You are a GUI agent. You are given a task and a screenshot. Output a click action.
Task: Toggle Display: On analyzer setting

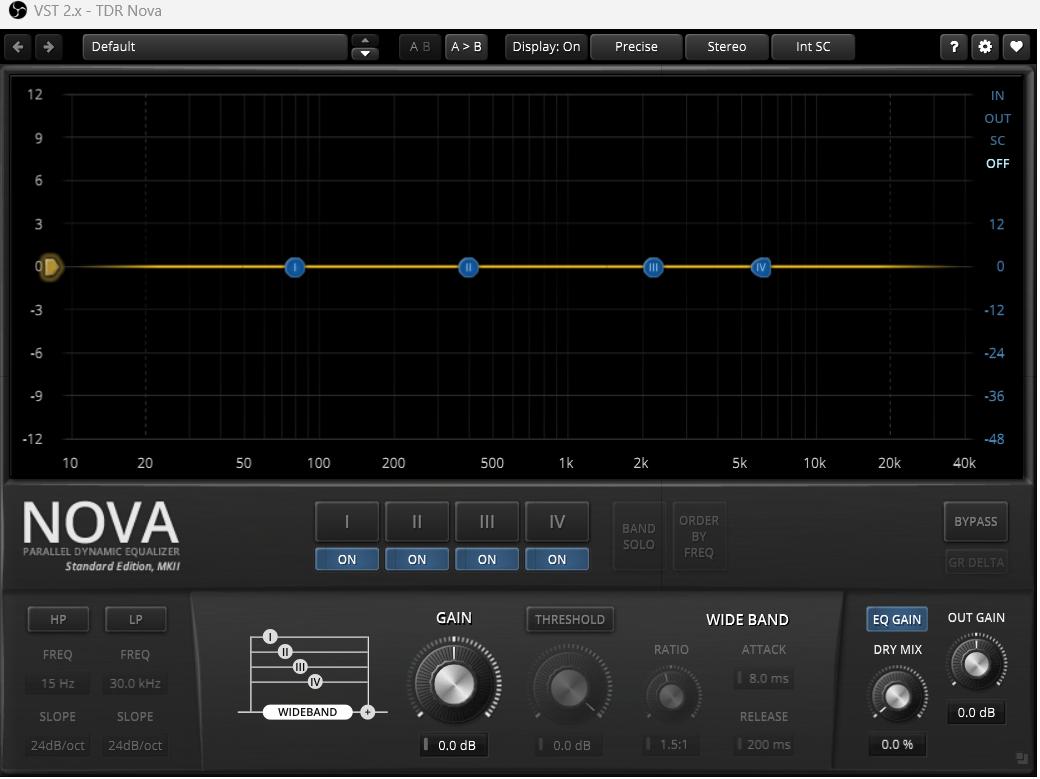pos(546,47)
